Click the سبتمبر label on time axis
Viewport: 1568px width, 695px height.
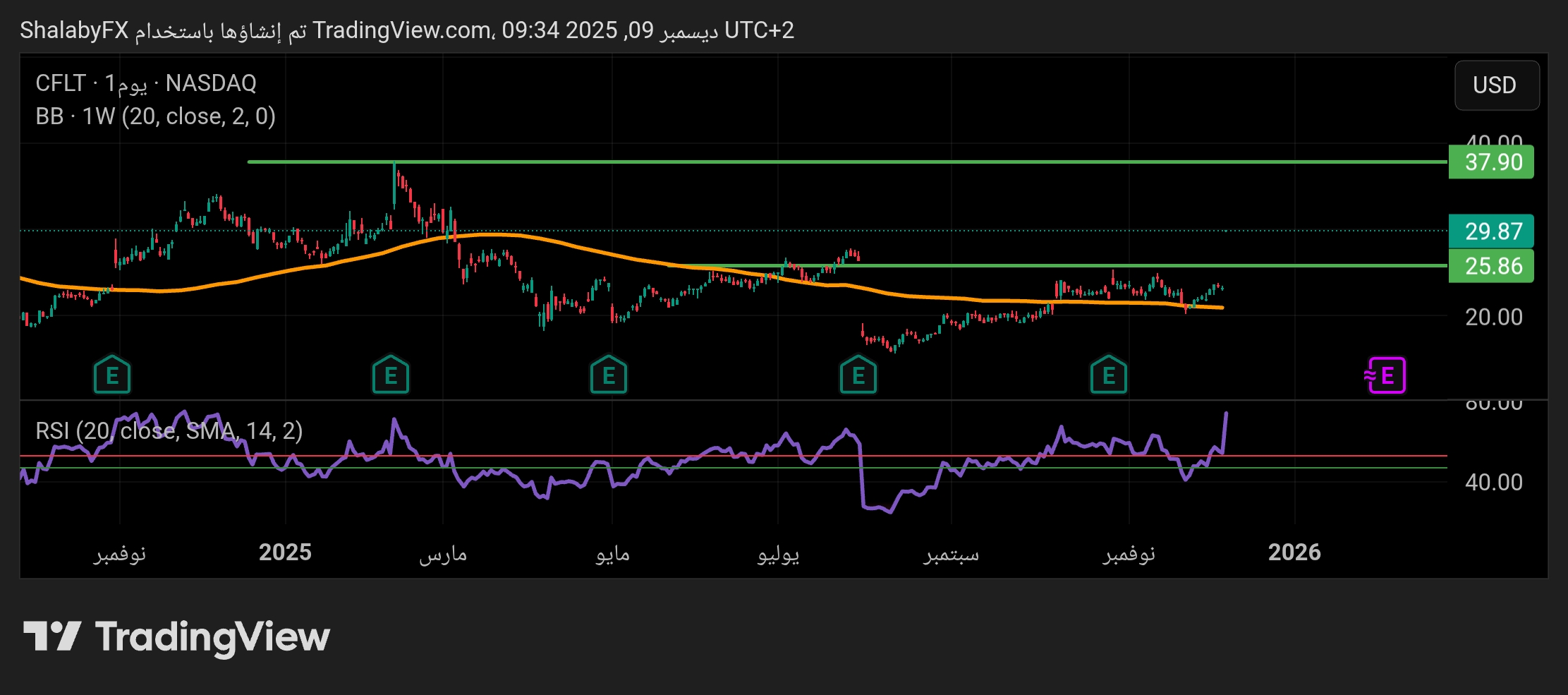click(x=952, y=554)
